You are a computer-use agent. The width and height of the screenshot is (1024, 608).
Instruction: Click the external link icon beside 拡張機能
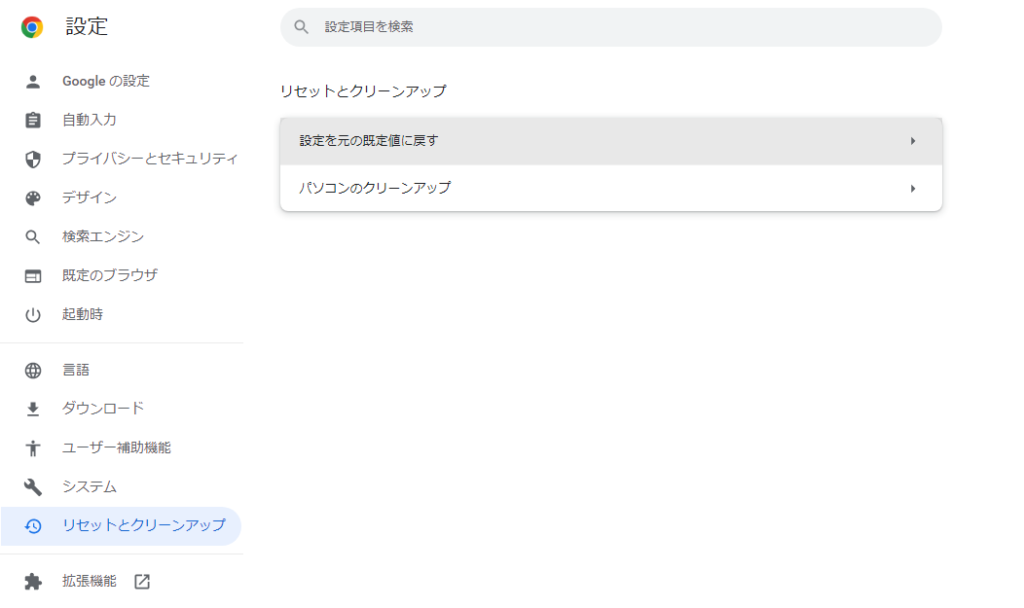(142, 581)
